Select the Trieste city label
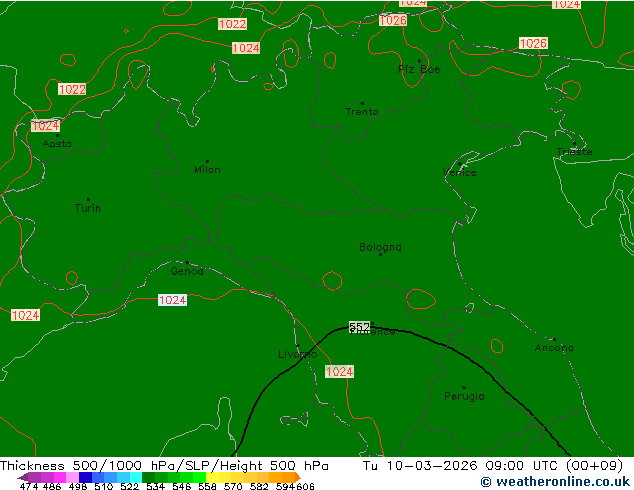 tap(574, 152)
